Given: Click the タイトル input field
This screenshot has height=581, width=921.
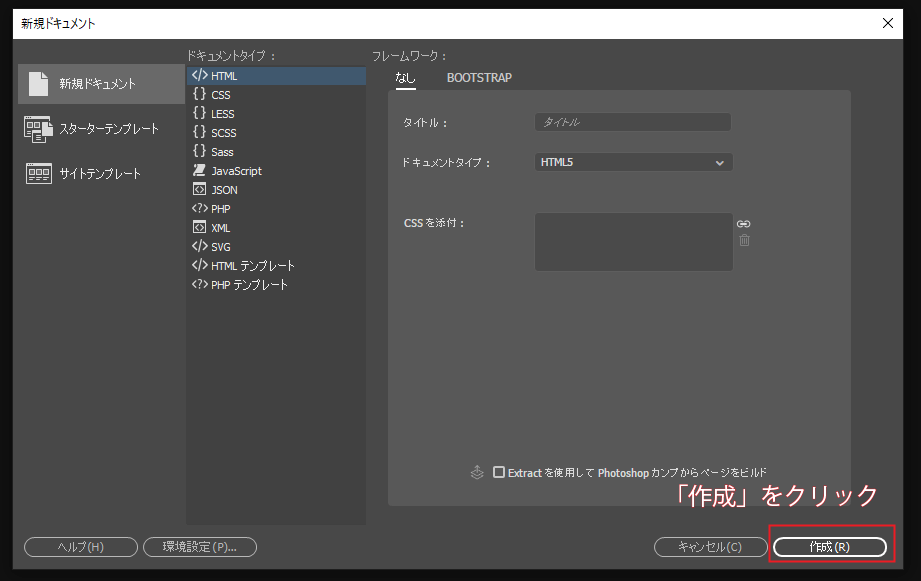Looking at the screenshot, I should (x=632, y=121).
